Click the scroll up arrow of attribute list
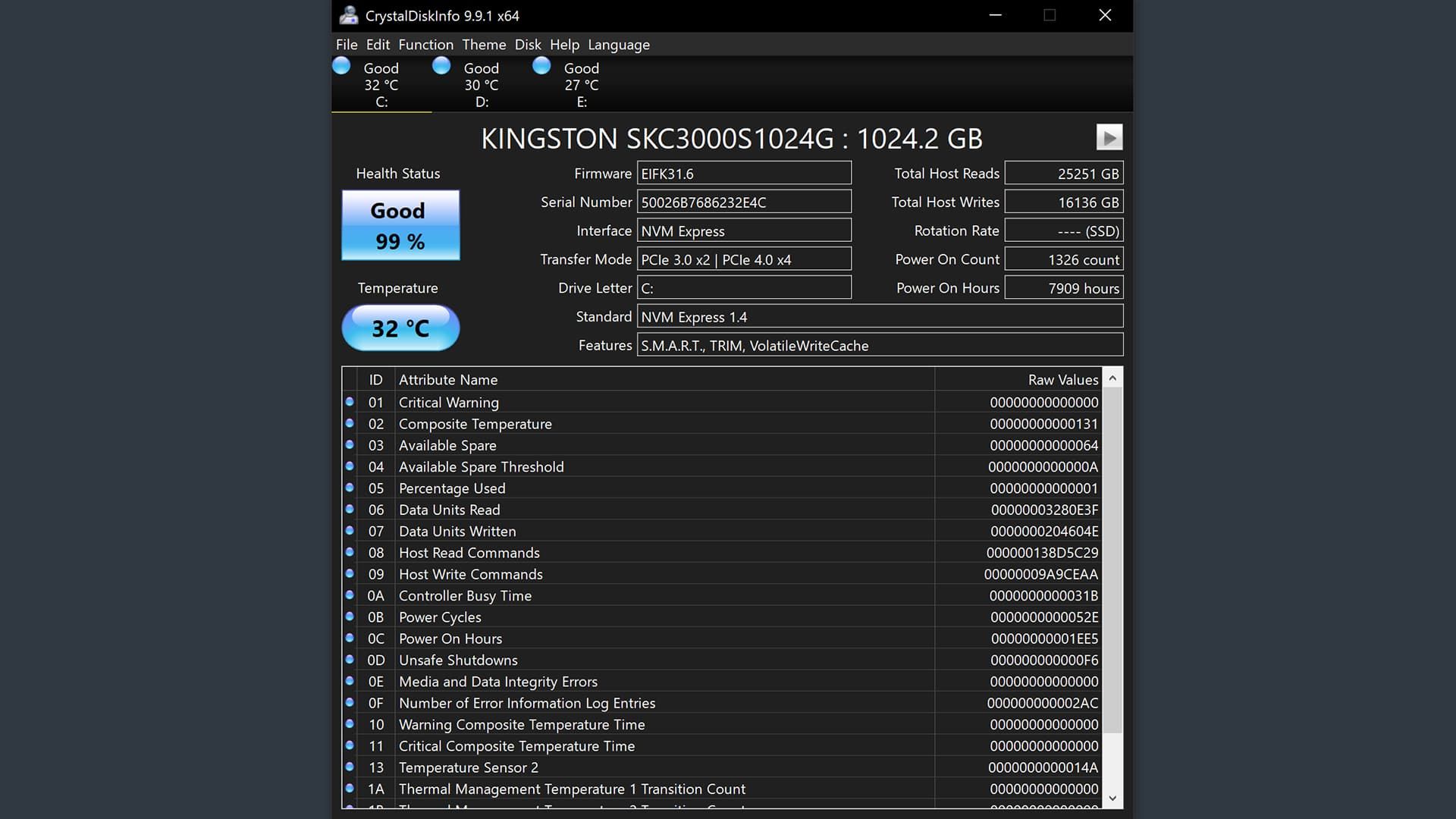This screenshot has height=819, width=1456. pos(1112,378)
